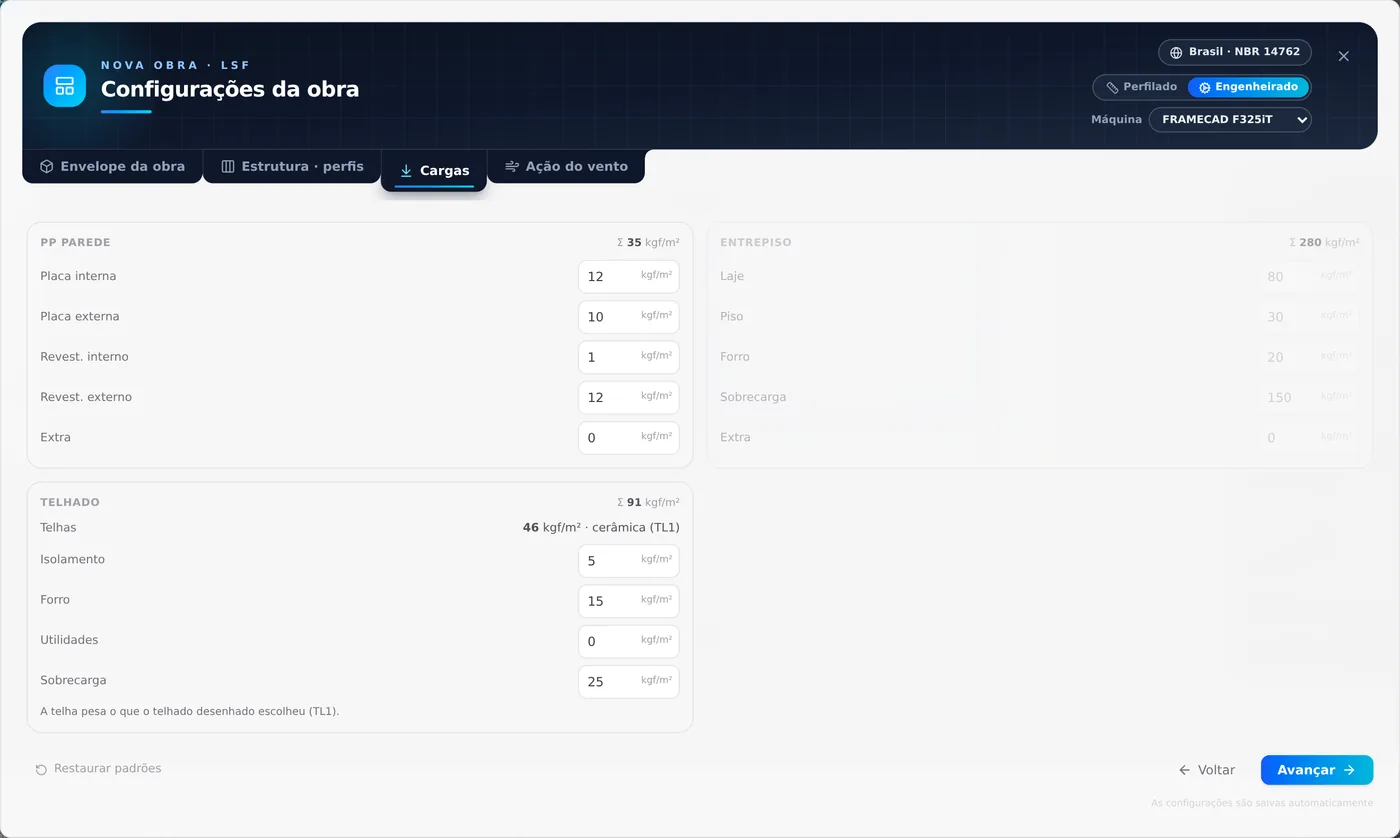Click the Avançar button
Viewport: 1400px width, 838px height.
point(1317,770)
